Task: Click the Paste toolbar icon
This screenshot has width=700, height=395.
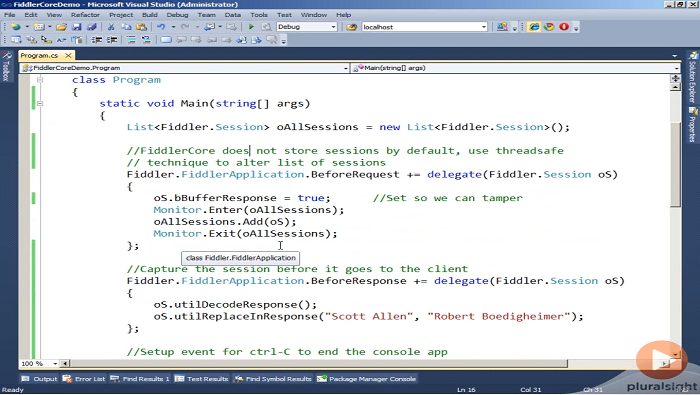Action: coord(142,27)
